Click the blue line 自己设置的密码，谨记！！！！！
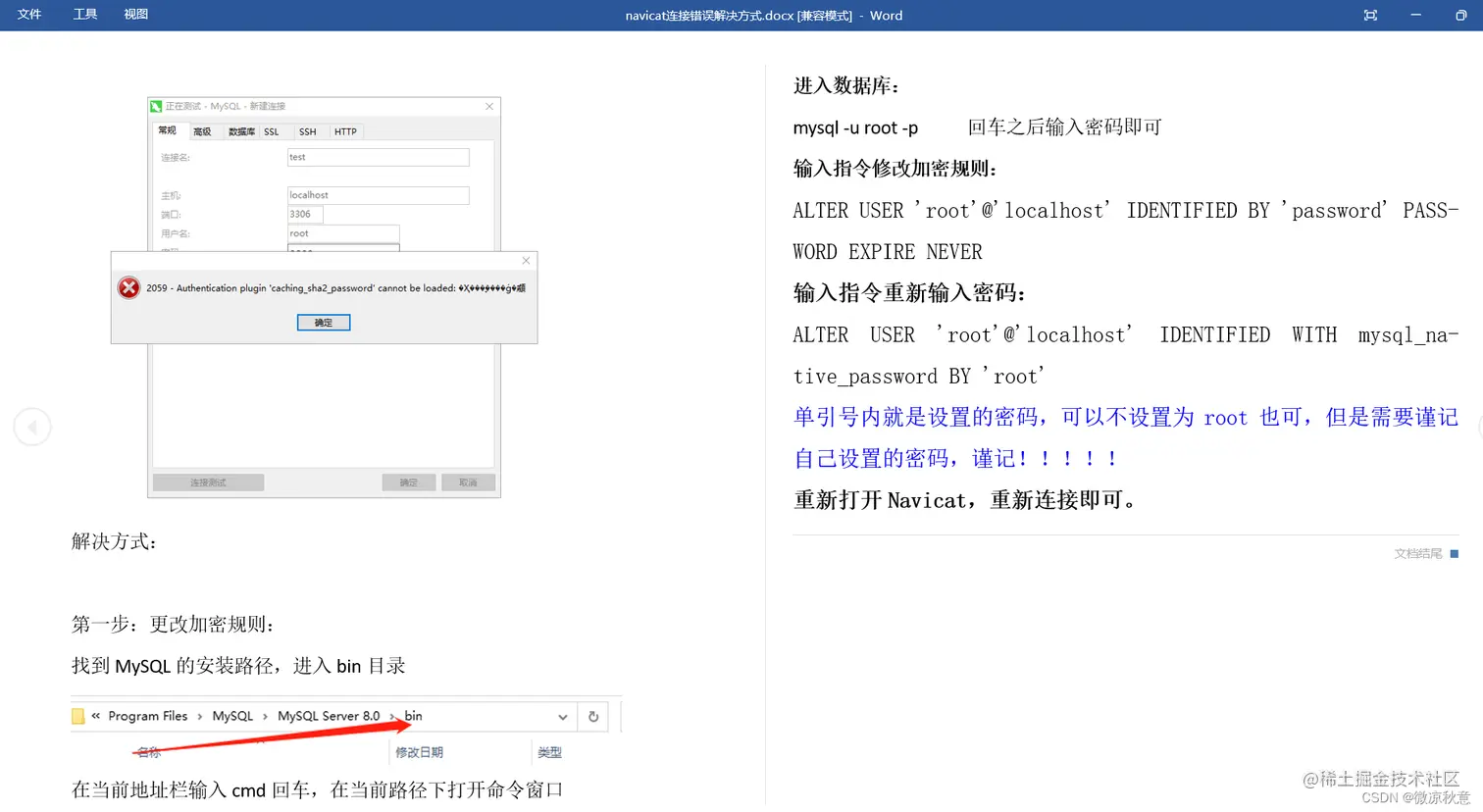 tap(956, 459)
